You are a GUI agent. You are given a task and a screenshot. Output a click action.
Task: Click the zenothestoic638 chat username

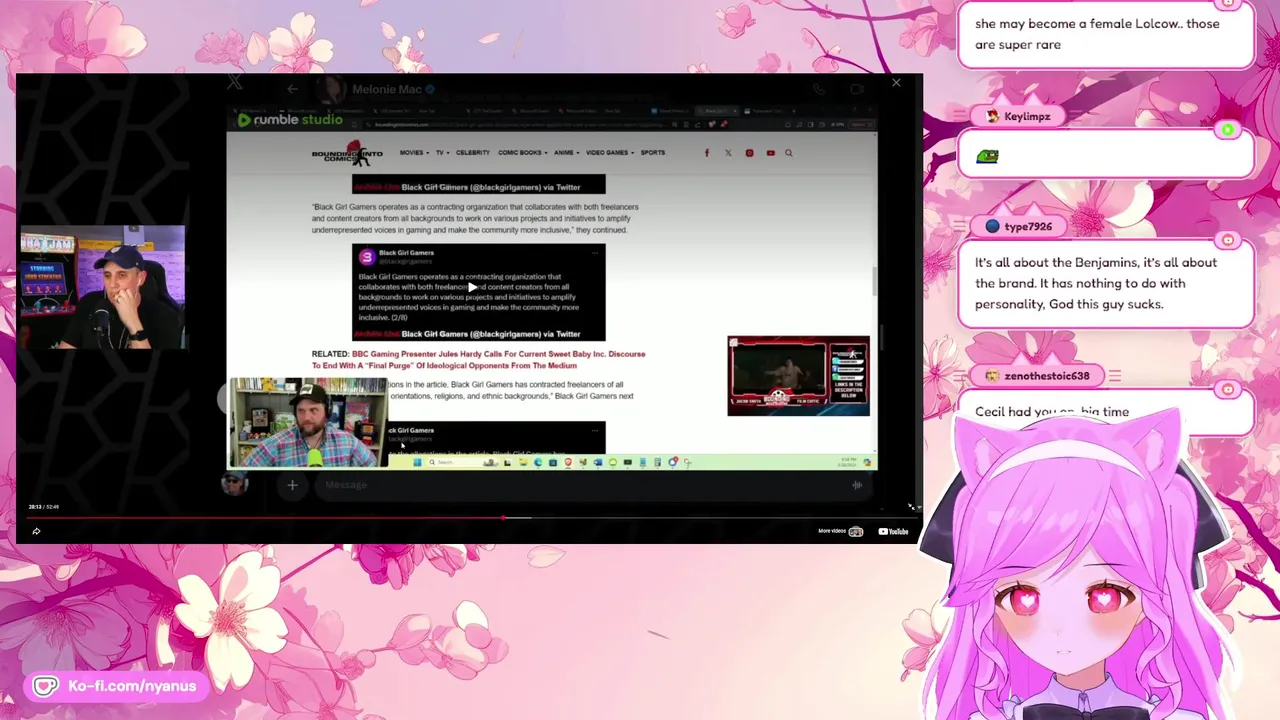(1047, 376)
